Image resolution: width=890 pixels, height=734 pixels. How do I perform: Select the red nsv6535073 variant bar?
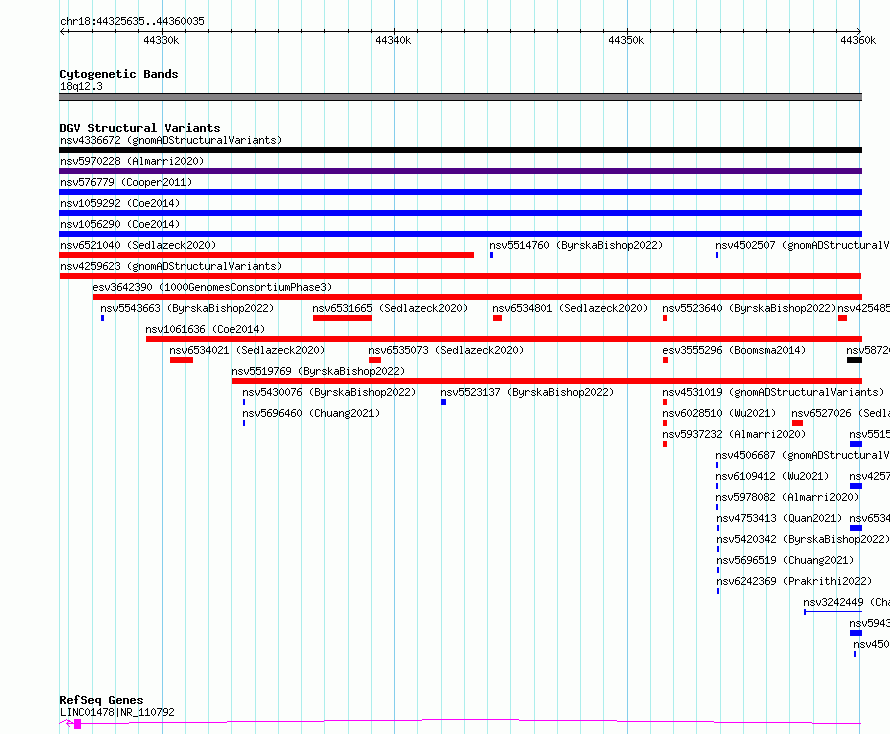(375, 360)
